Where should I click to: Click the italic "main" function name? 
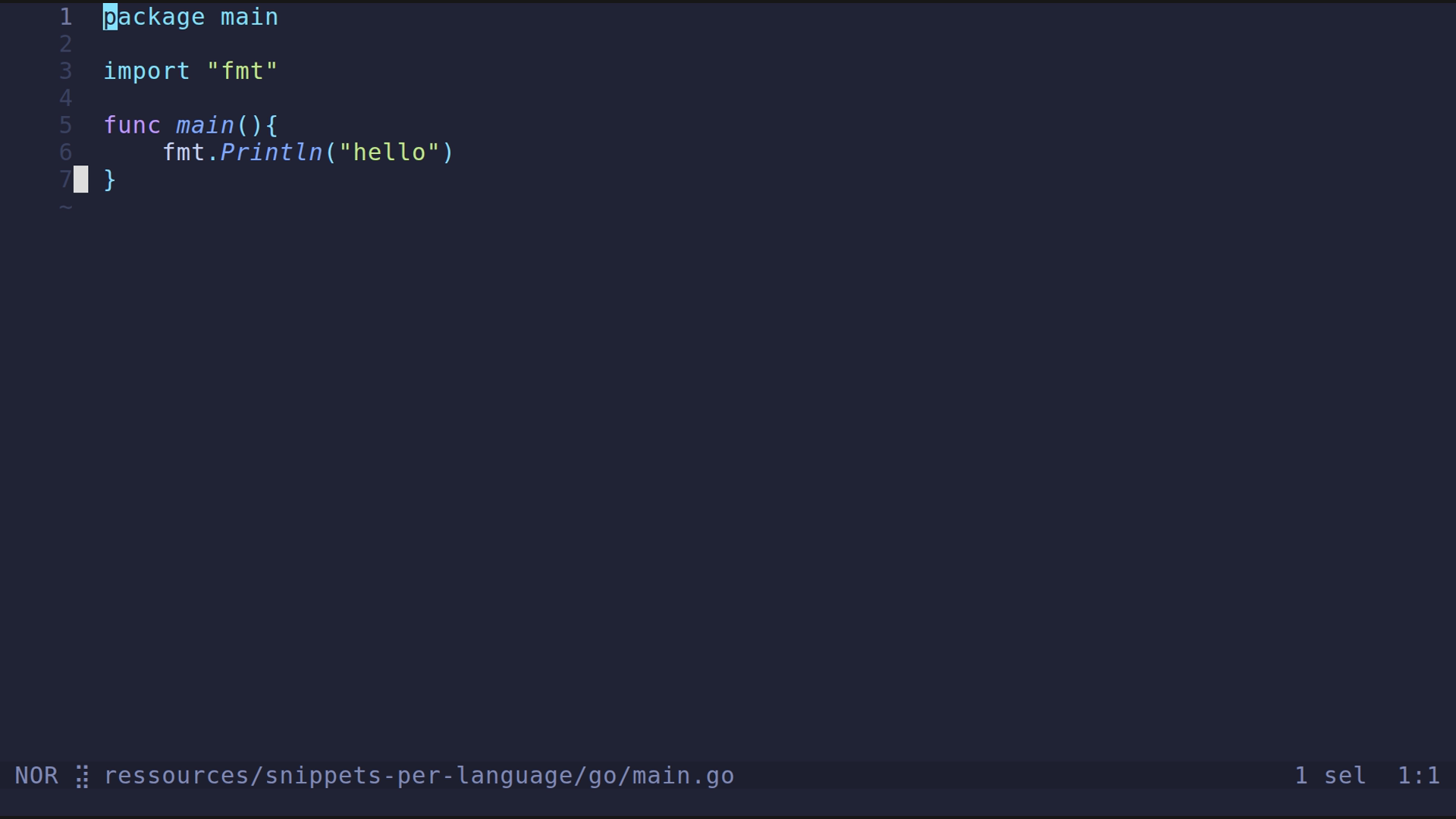[x=205, y=125]
